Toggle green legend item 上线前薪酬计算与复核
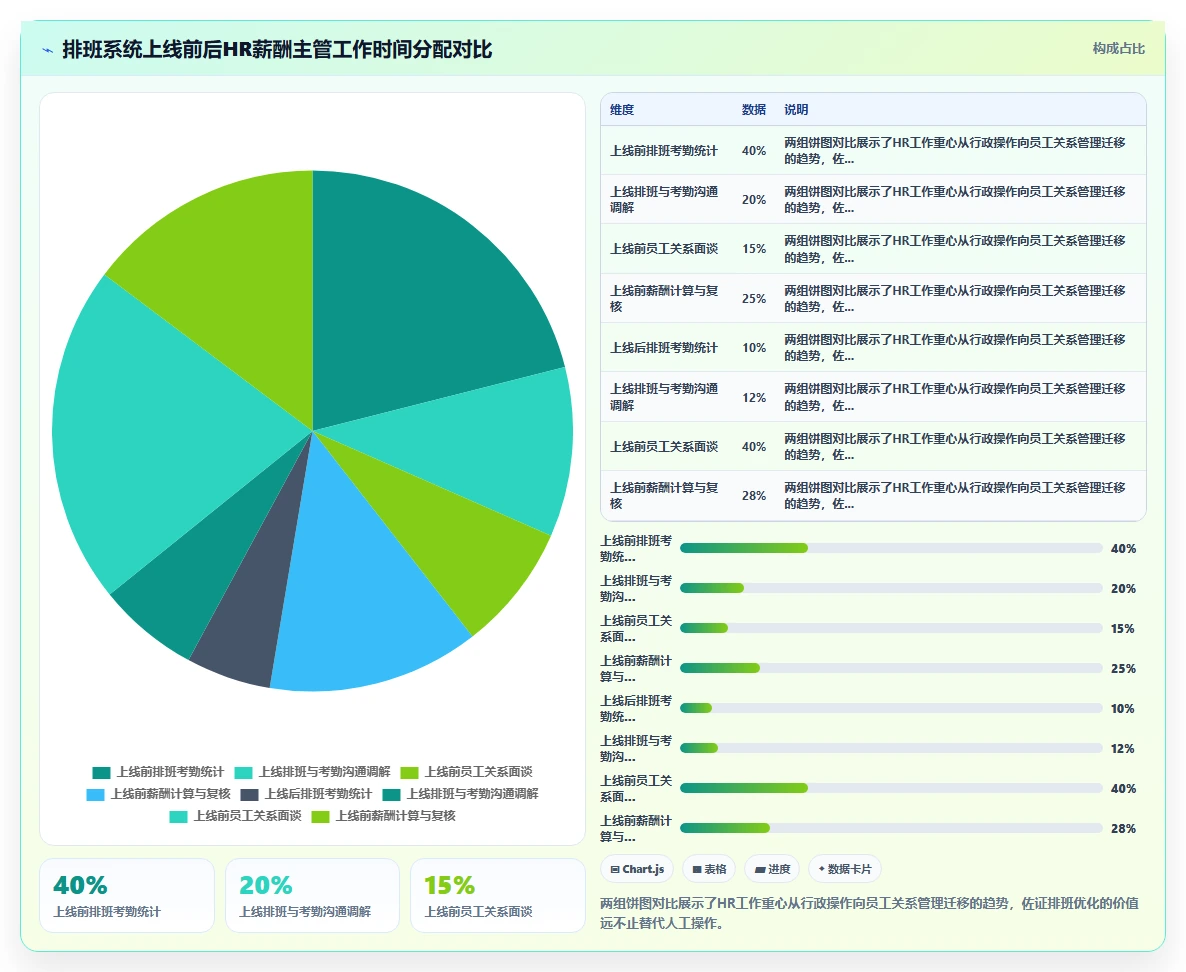The width and height of the screenshot is (1186, 972). coord(383,816)
